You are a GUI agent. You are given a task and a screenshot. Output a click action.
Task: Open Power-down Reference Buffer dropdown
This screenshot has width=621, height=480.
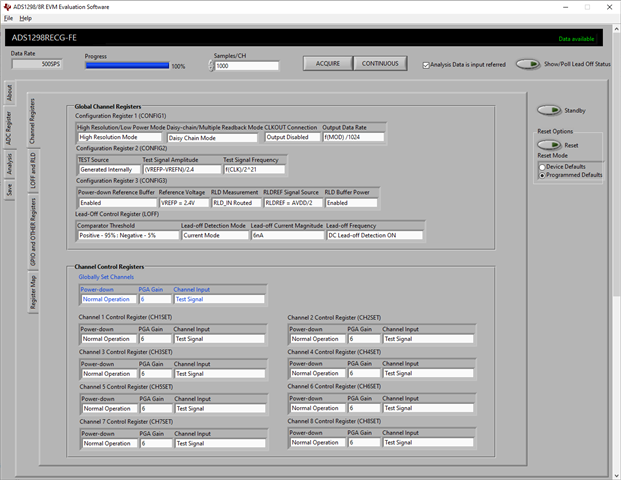118,203
